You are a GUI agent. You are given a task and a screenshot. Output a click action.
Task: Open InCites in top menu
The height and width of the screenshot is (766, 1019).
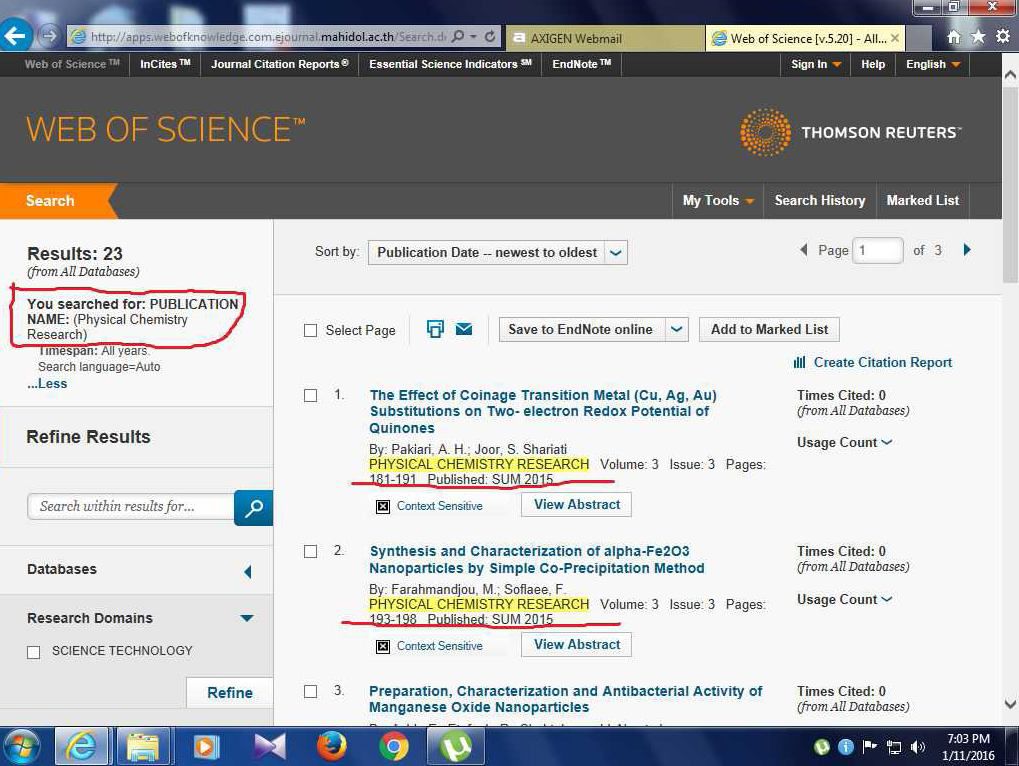[x=165, y=64]
